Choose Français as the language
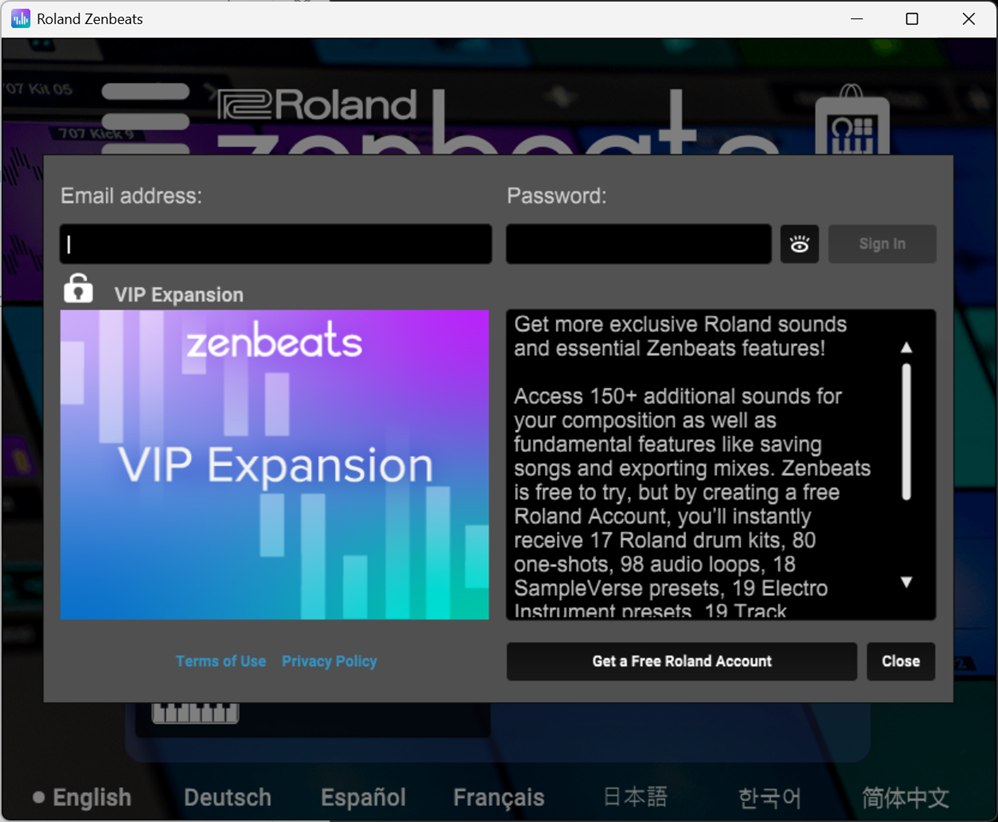This screenshot has width=998, height=822. click(x=498, y=797)
